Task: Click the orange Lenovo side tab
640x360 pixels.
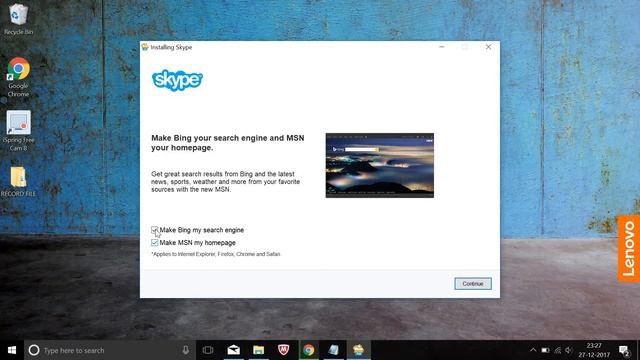Action: [x=629, y=249]
